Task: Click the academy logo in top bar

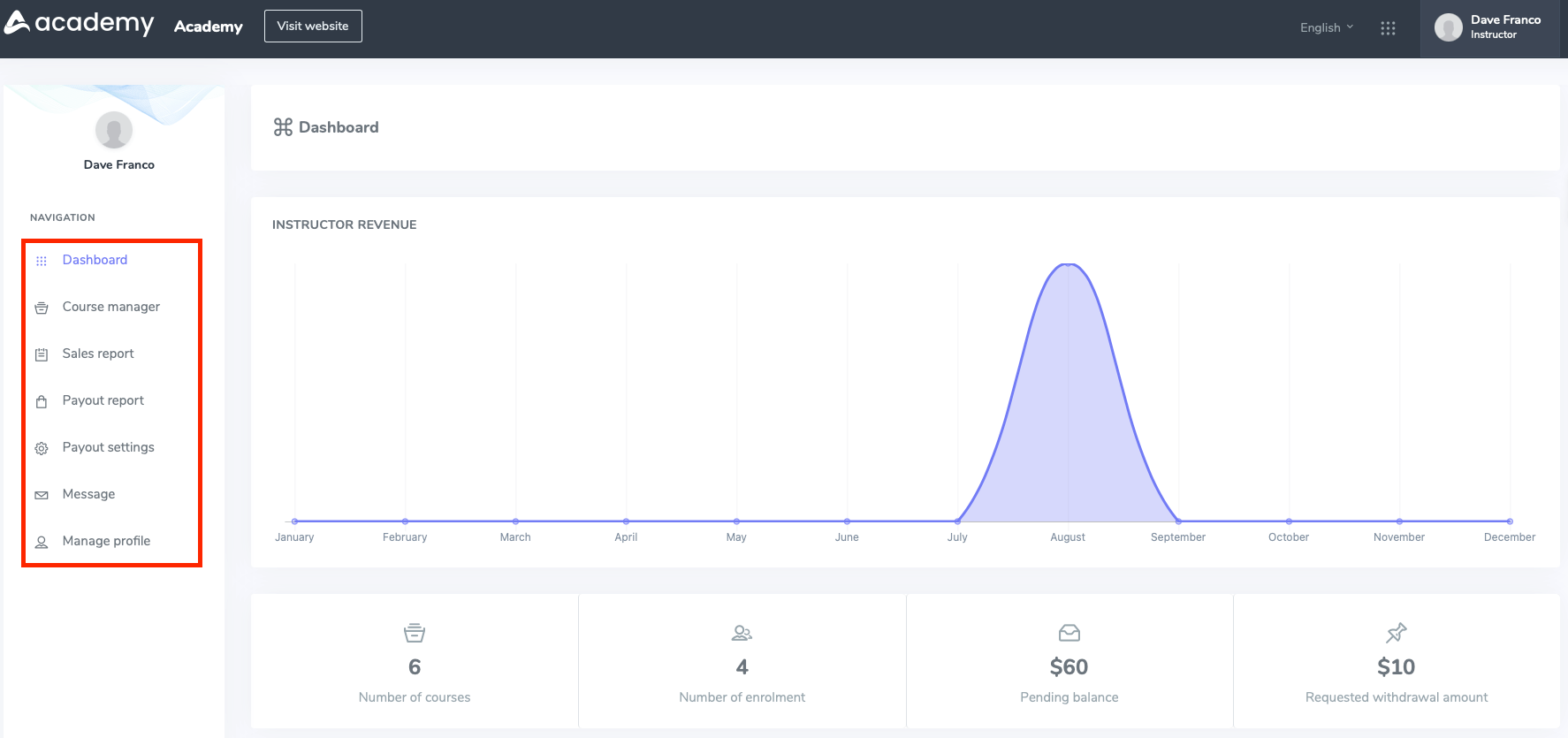Action: (x=80, y=23)
